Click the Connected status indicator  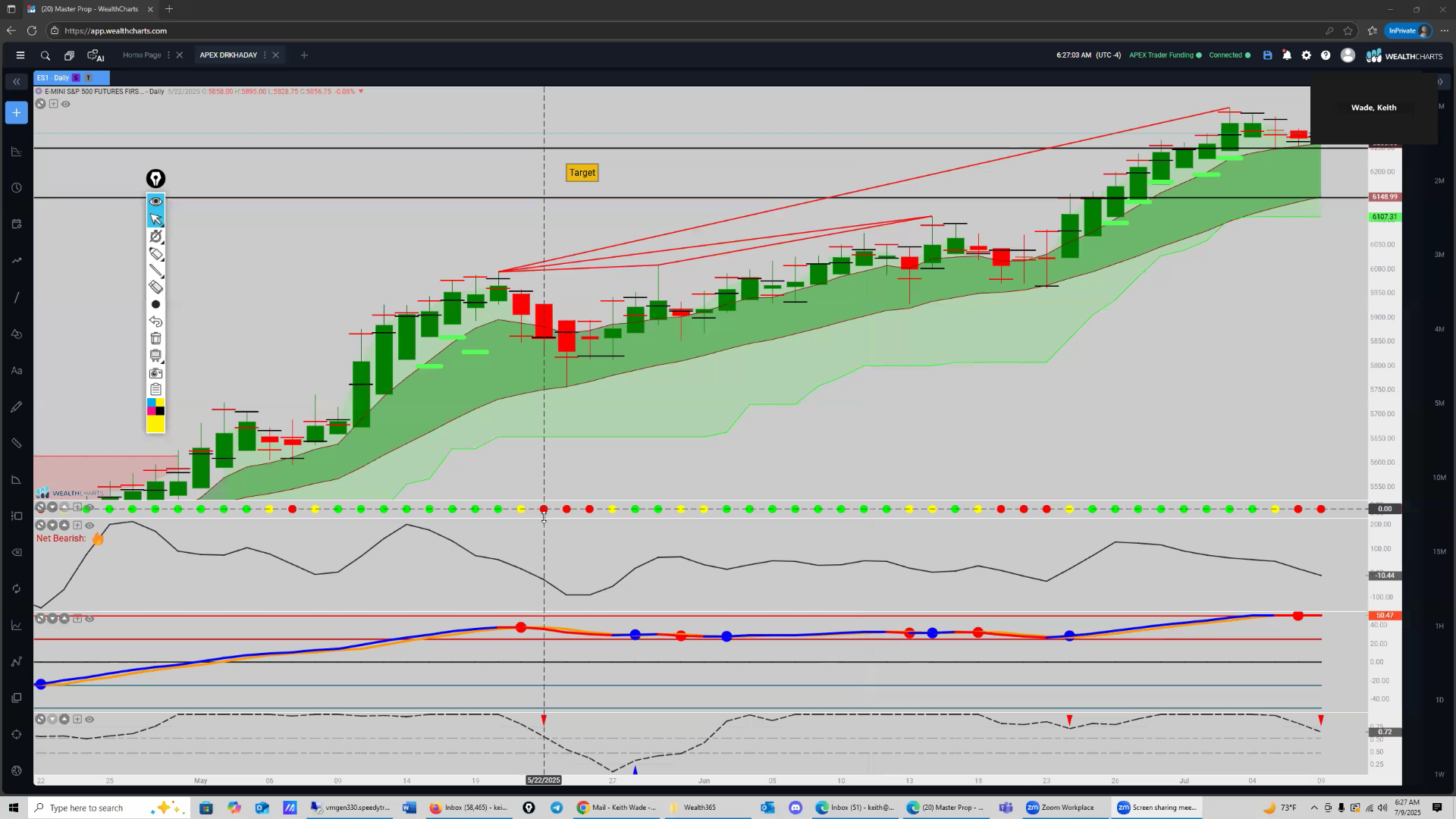[x=1229, y=55]
